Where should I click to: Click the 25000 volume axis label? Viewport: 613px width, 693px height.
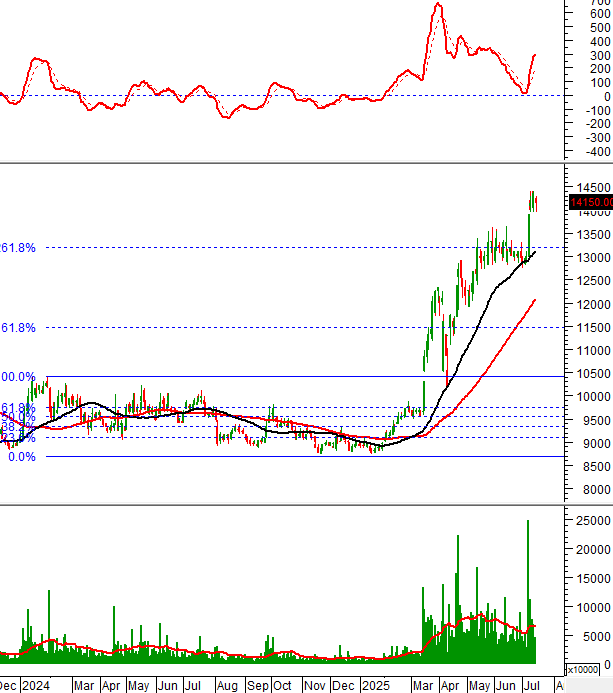[589, 522]
